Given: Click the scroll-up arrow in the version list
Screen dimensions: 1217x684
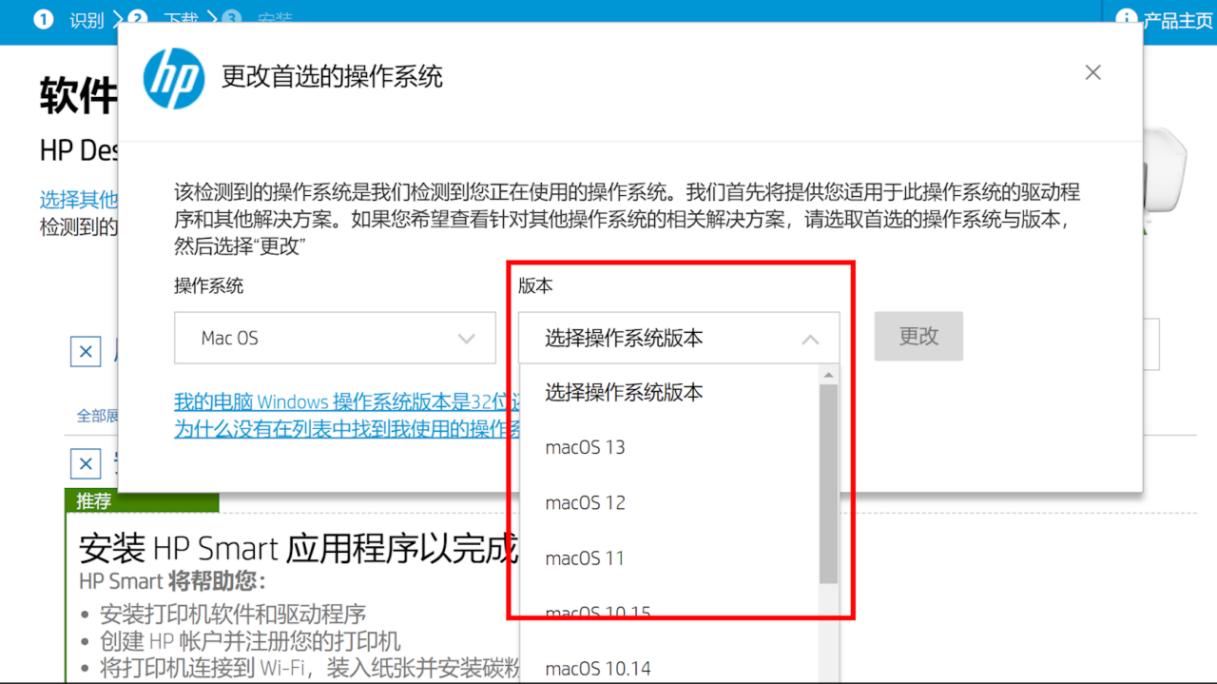Looking at the screenshot, I should (x=828, y=374).
